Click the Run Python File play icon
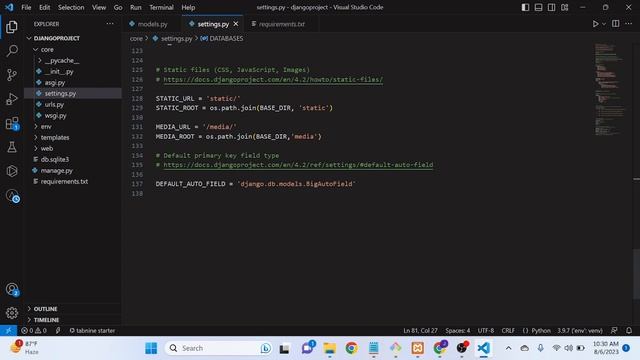This screenshot has height=360, width=640. click(x=596, y=24)
